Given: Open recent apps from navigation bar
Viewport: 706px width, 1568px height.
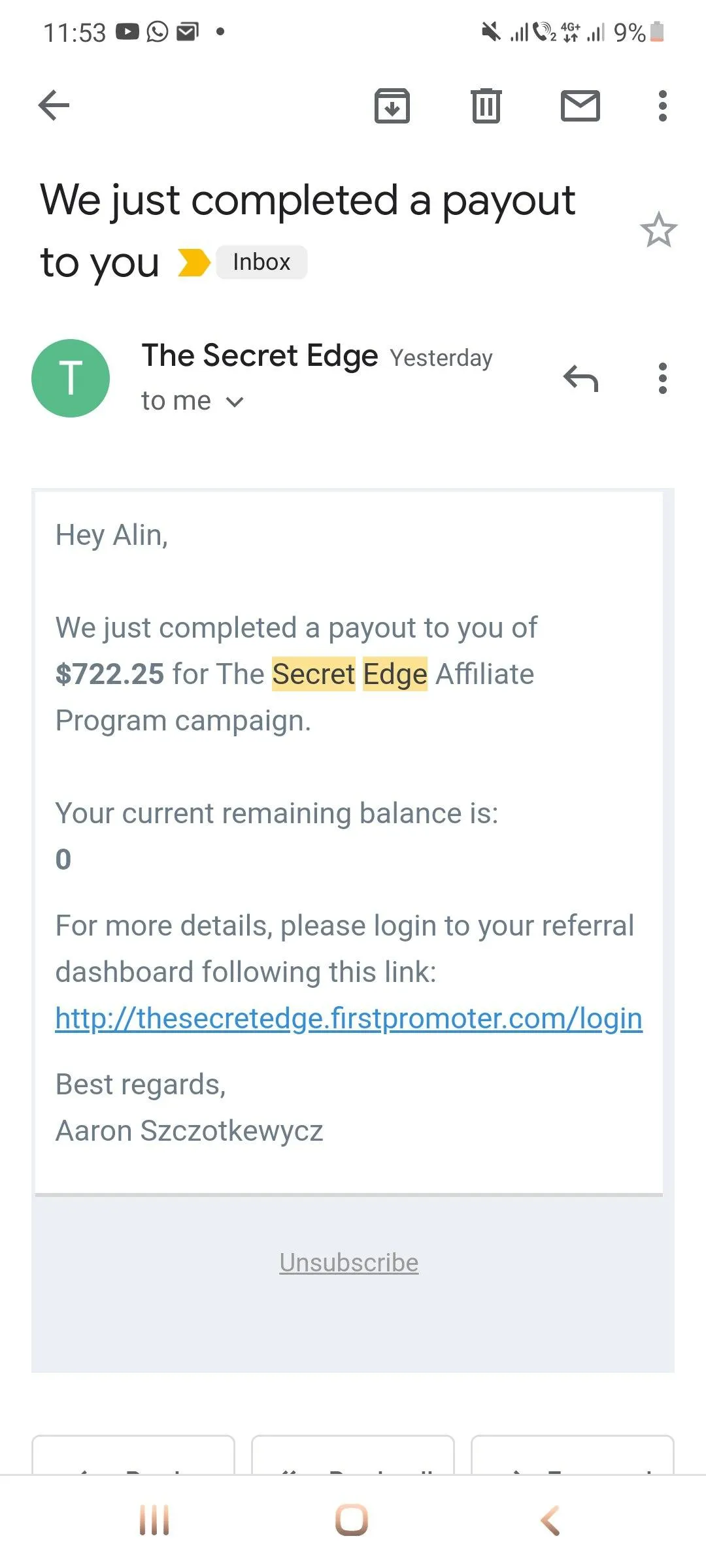Looking at the screenshot, I should click(x=154, y=1520).
